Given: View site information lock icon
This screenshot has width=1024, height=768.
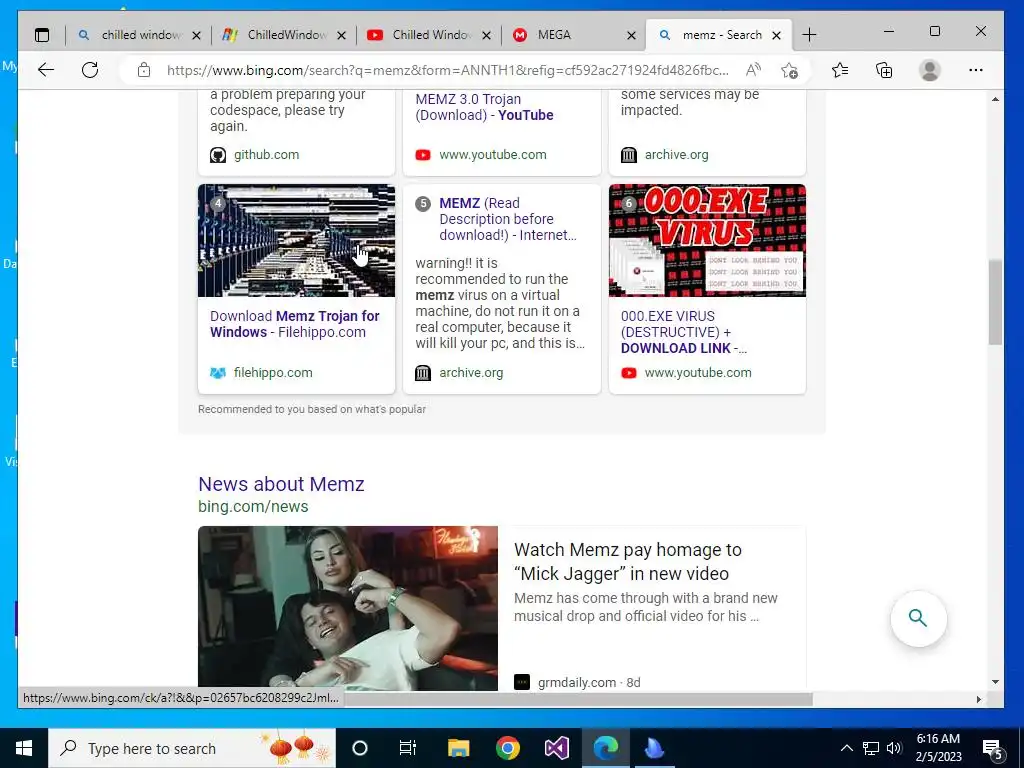Looking at the screenshot, I should 144,70.
